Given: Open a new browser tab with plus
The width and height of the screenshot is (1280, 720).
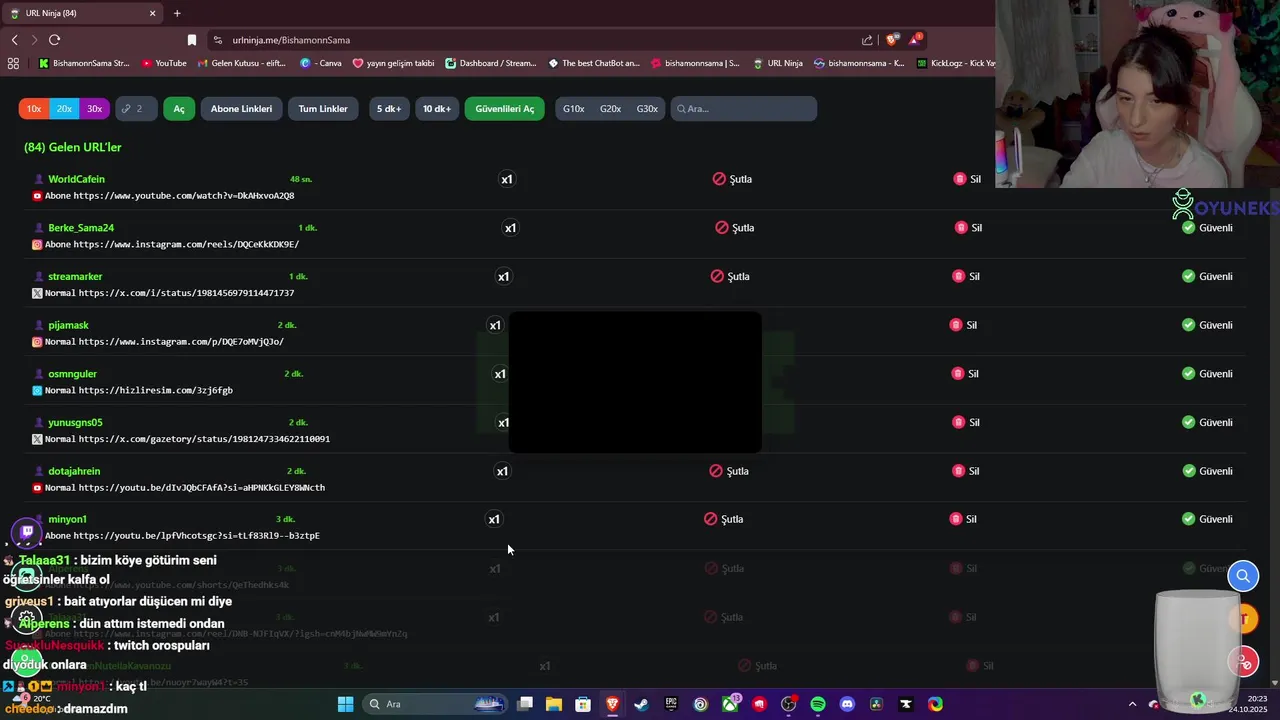Looking at the screenshot, I should tap(177, 13).
